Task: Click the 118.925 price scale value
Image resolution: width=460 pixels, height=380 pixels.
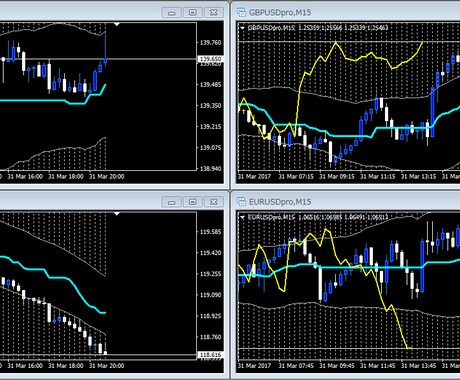Action: [x=210, y=316]
